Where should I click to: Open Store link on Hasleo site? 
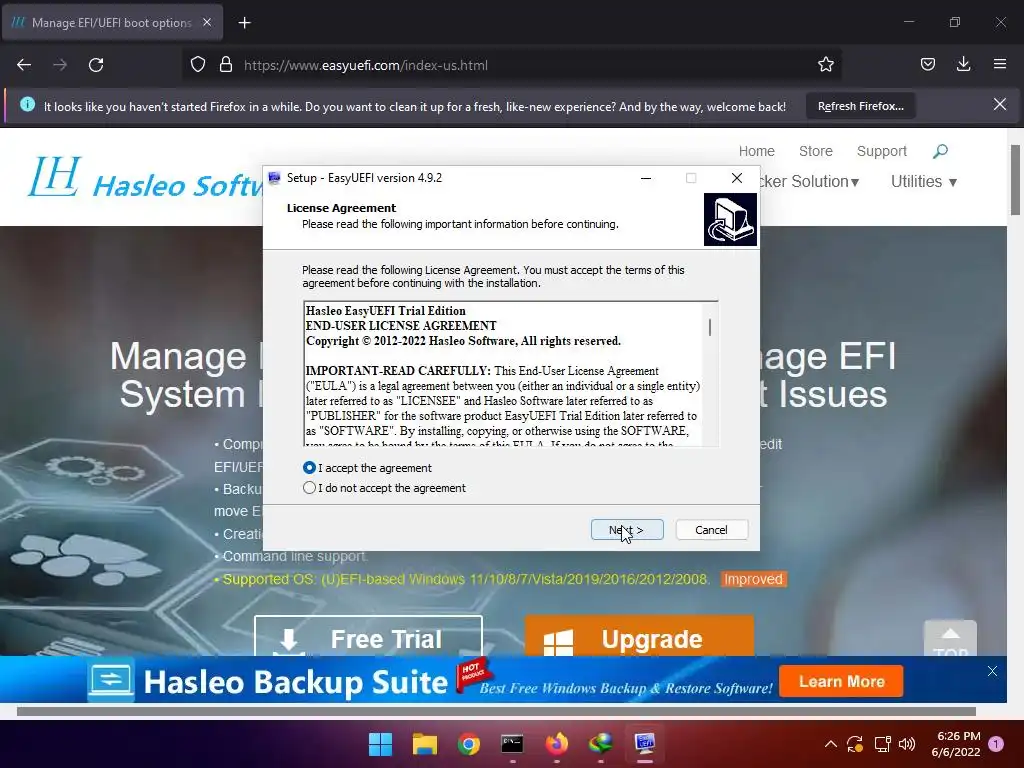[816, 151]
